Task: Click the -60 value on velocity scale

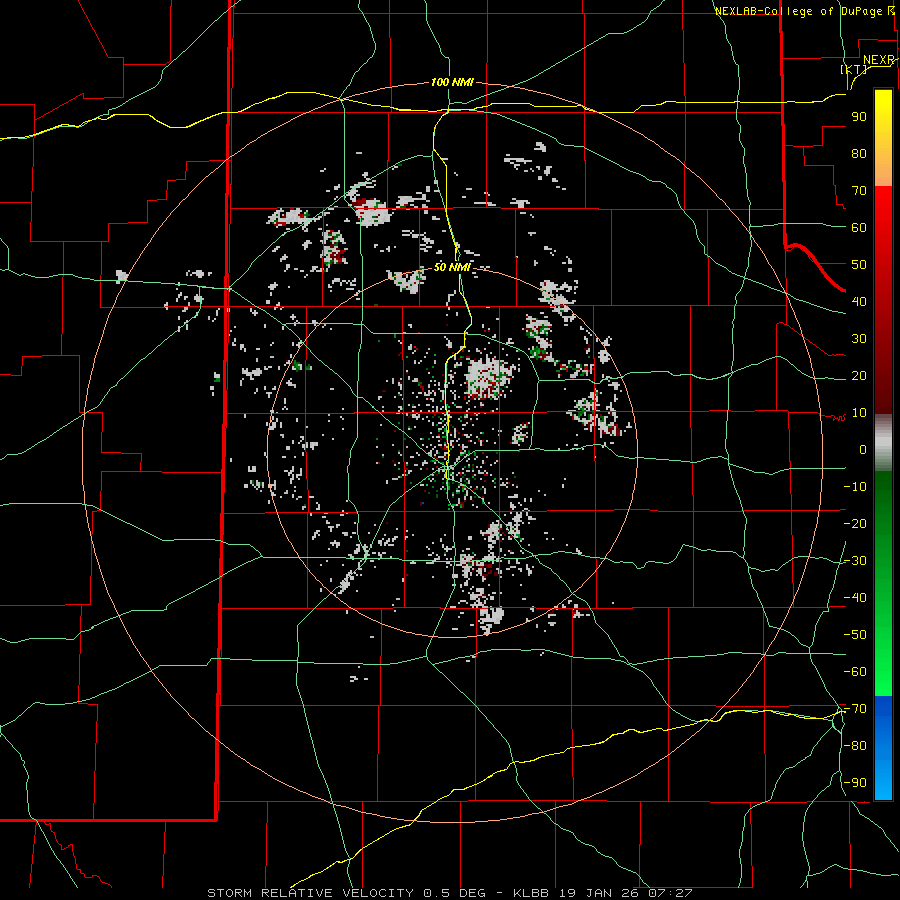Action: click(855, 672)
